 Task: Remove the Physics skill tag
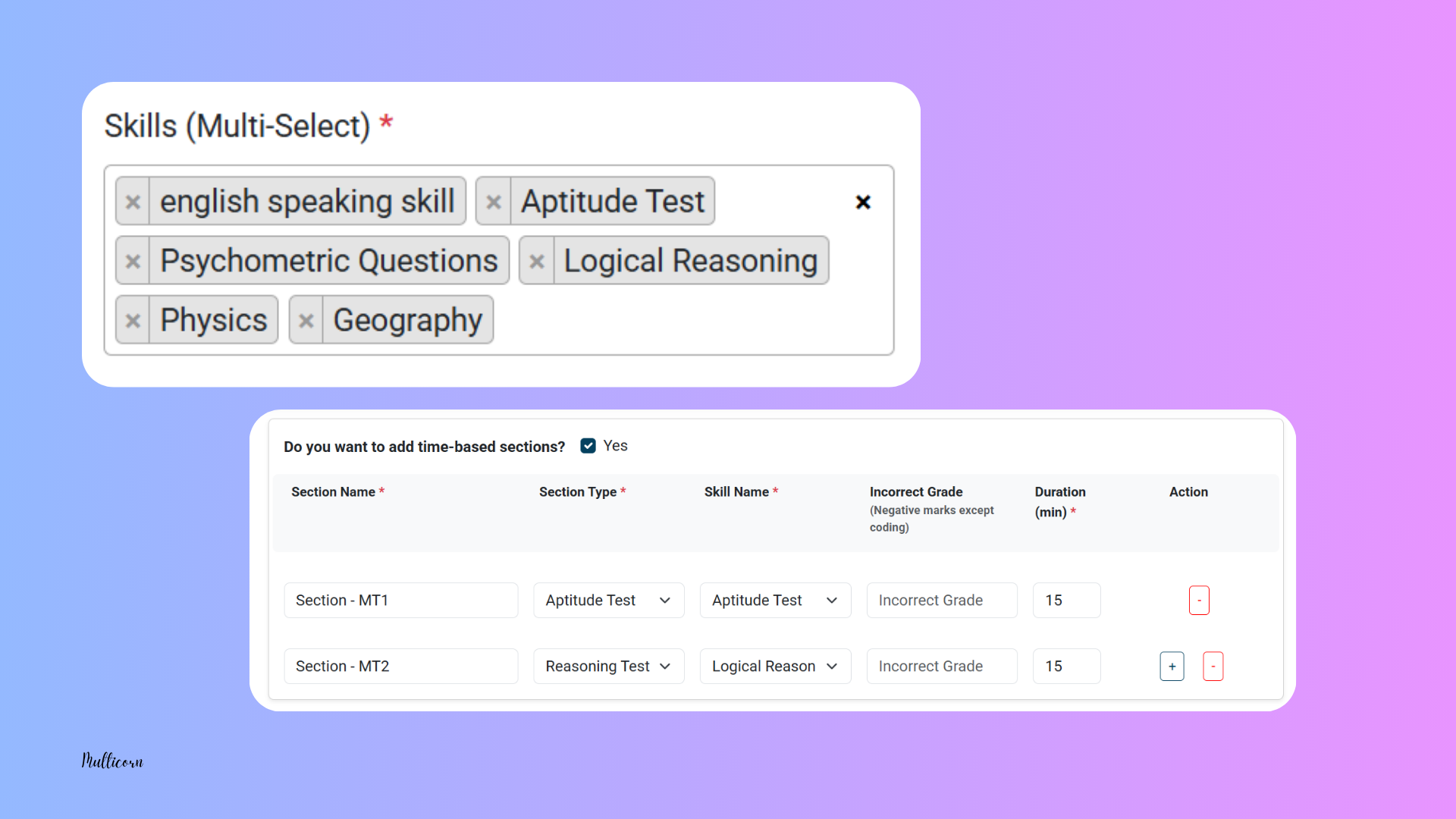pos(133,320)
